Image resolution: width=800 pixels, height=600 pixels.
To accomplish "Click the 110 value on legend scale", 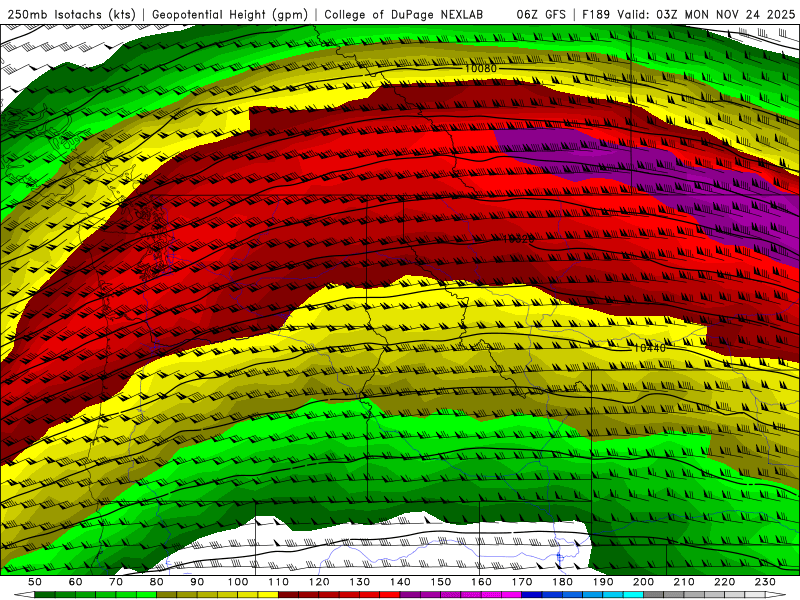I will tap(279, 582).
